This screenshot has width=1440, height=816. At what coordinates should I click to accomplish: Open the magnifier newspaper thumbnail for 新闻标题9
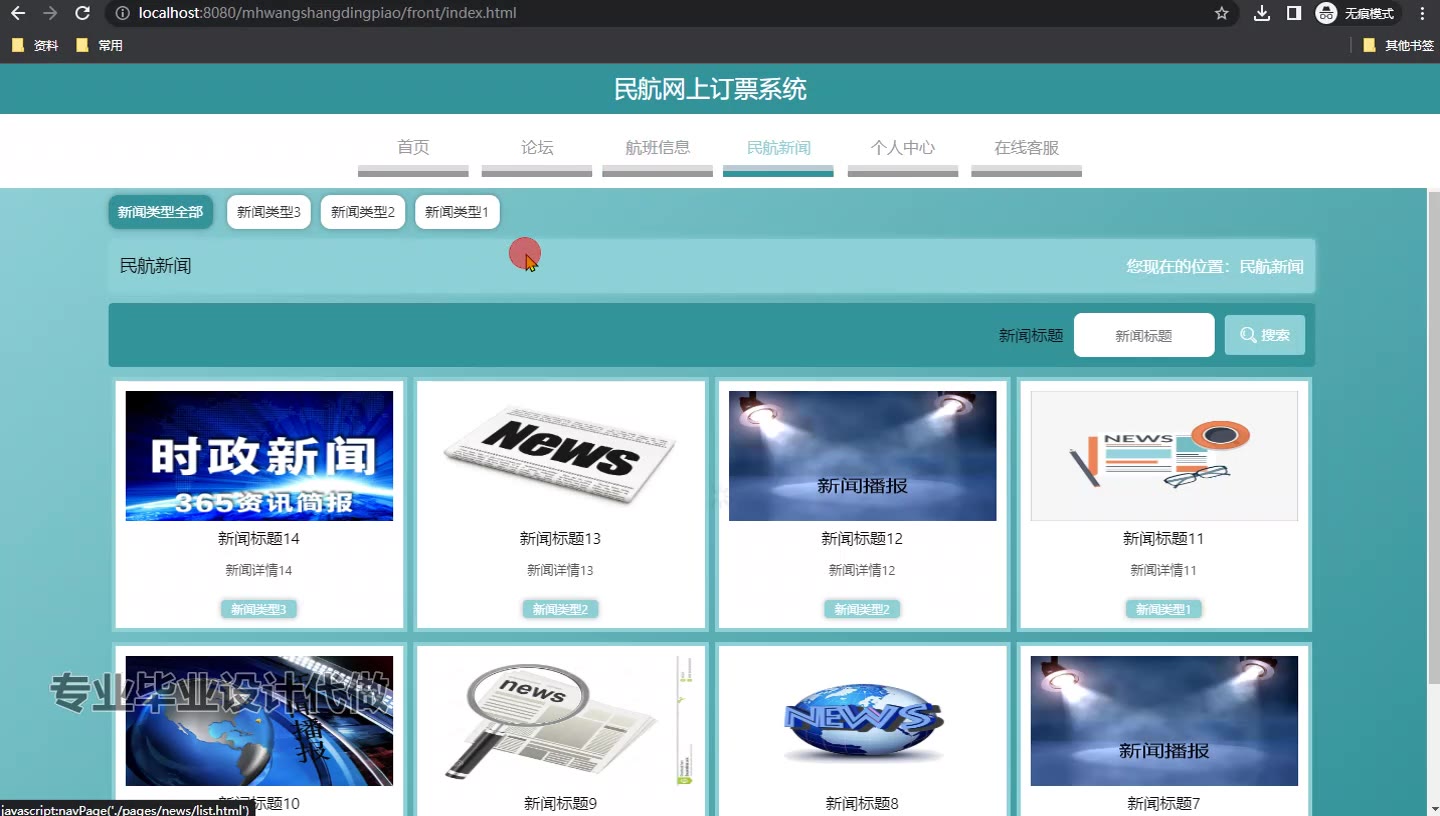[560, 721]
